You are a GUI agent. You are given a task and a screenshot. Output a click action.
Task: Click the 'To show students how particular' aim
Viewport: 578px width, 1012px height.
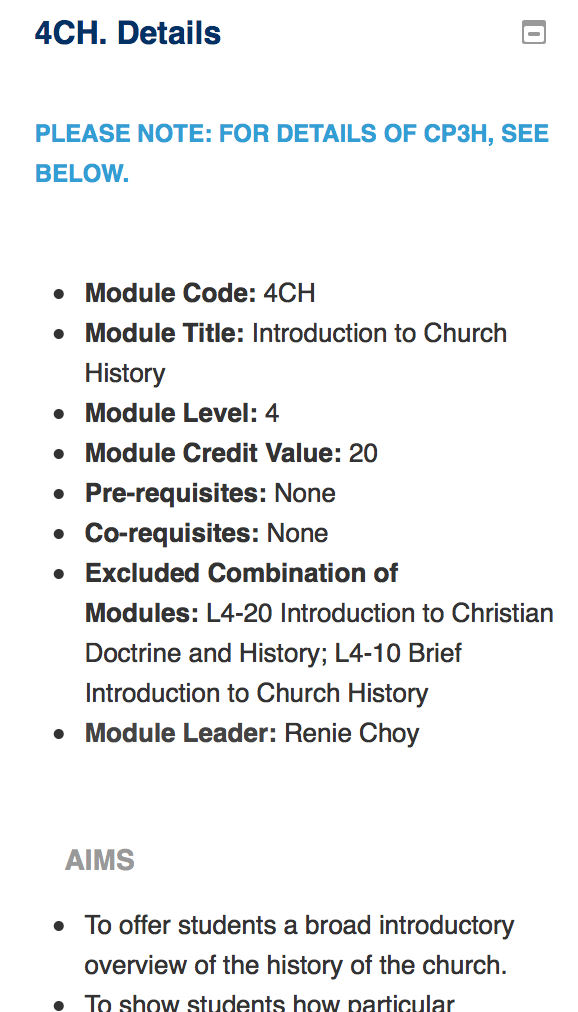pos(270,1002)
